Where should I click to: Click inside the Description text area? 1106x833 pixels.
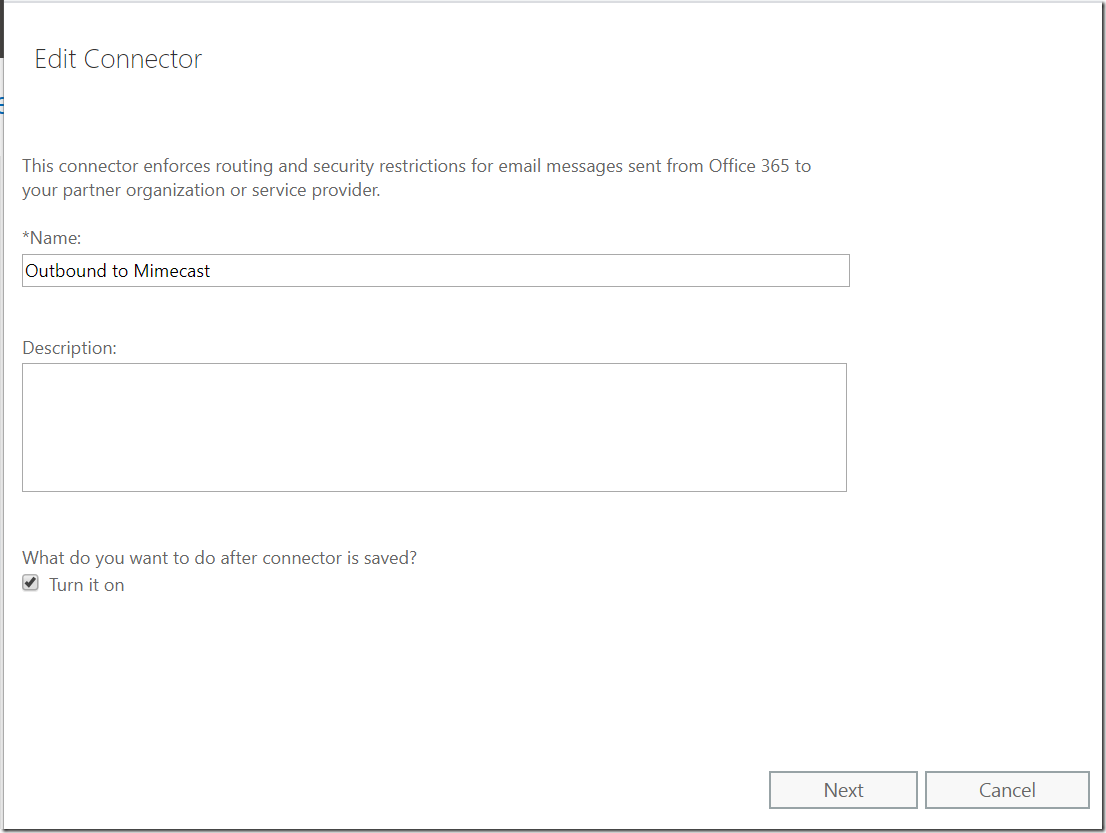(x=434, y=427)
